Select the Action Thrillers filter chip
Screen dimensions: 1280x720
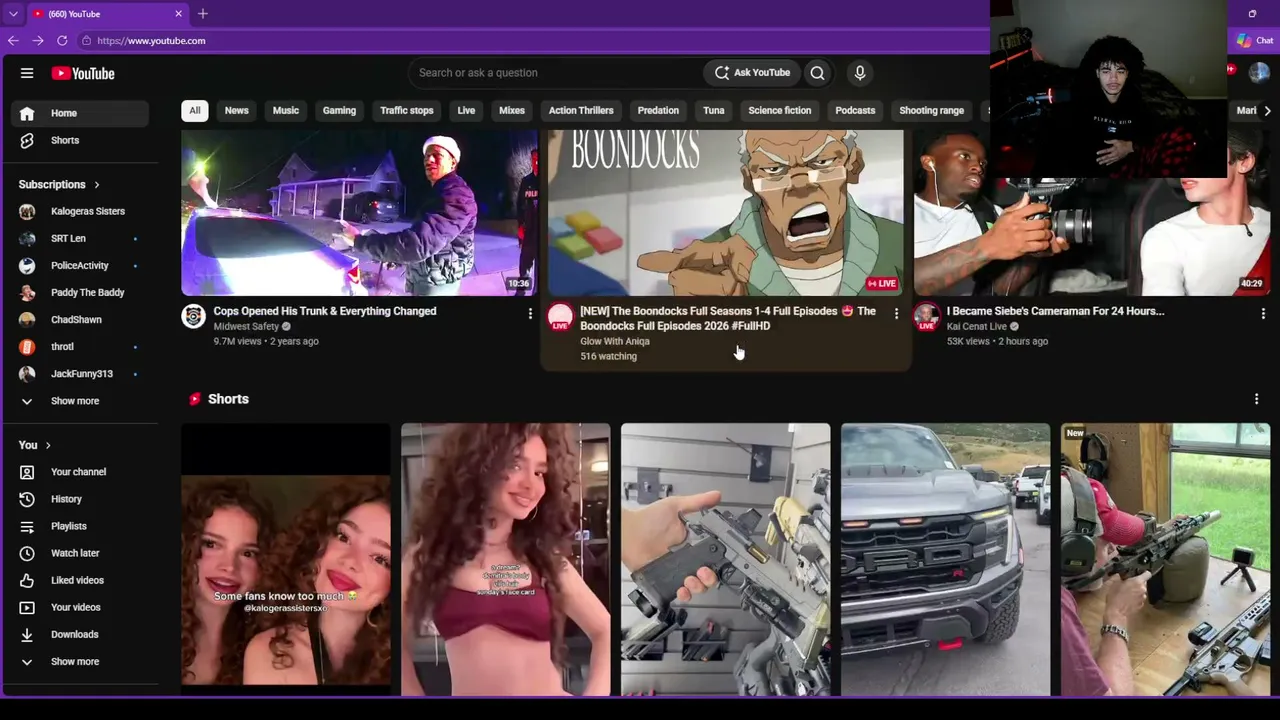point(581,110)
